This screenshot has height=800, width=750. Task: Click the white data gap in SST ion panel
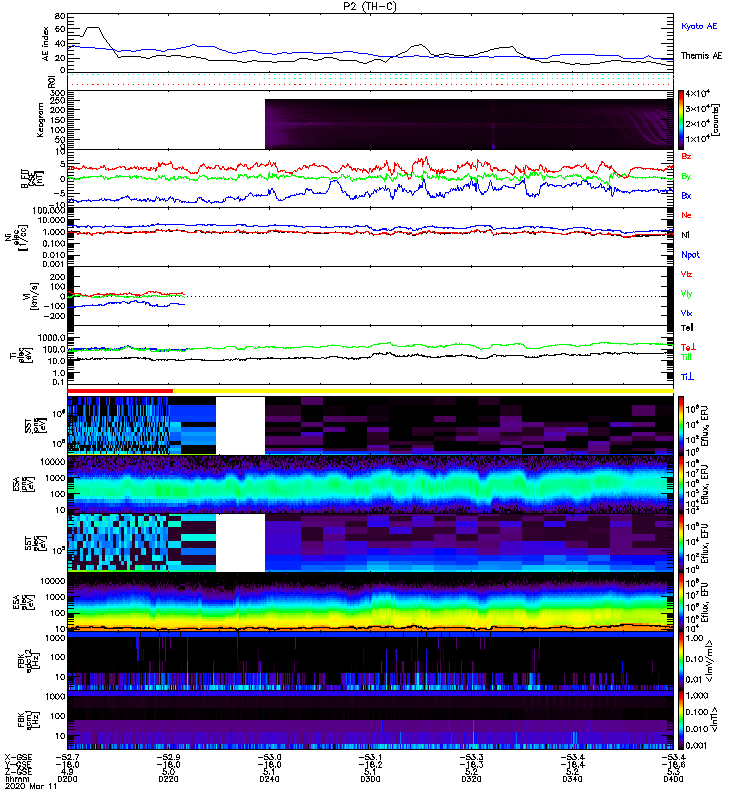pos(240,426)
